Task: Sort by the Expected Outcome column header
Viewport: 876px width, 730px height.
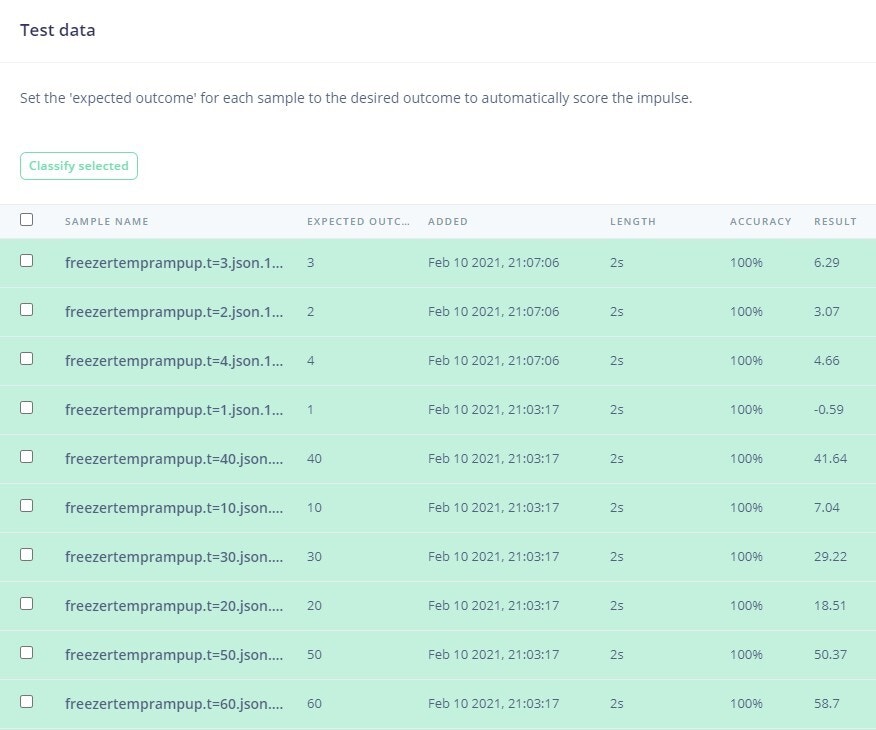Action: coord(358,221)
